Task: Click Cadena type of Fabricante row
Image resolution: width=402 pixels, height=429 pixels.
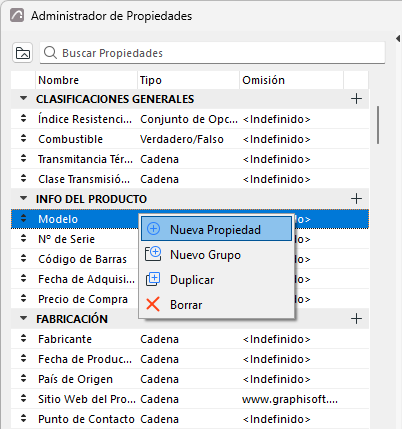Action: (159, 339)
